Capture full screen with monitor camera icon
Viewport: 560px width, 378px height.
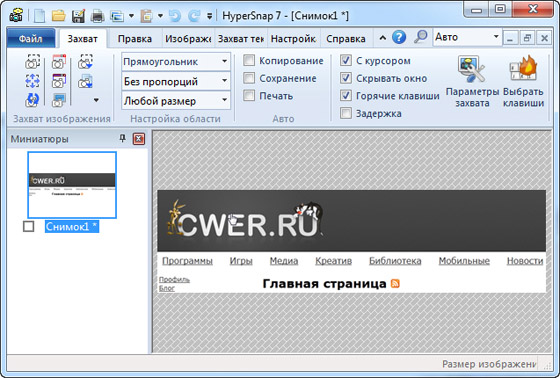click(59, 100)
